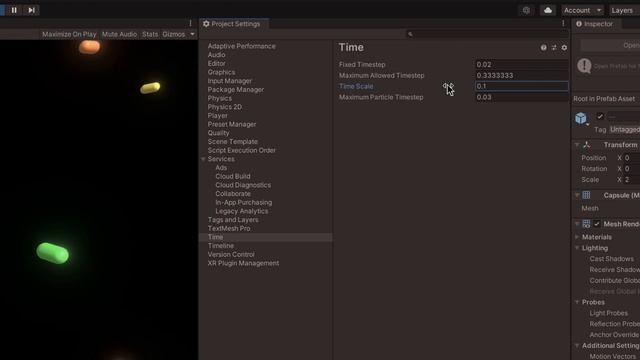Viewport: 640px width, 360px height.
Task: Select Ads under Services
Action: 221,168
